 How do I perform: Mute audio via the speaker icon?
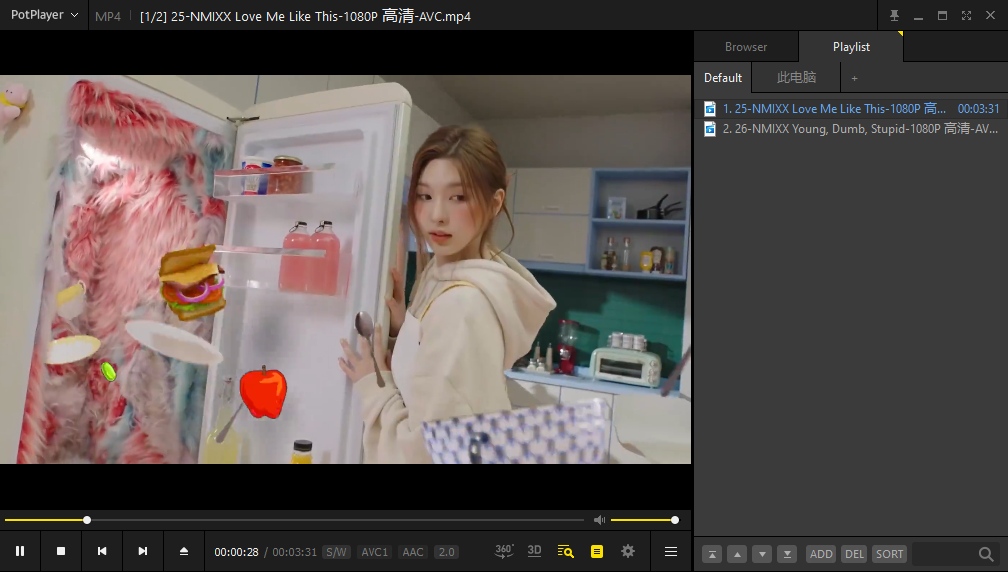(x=599, y=520)
